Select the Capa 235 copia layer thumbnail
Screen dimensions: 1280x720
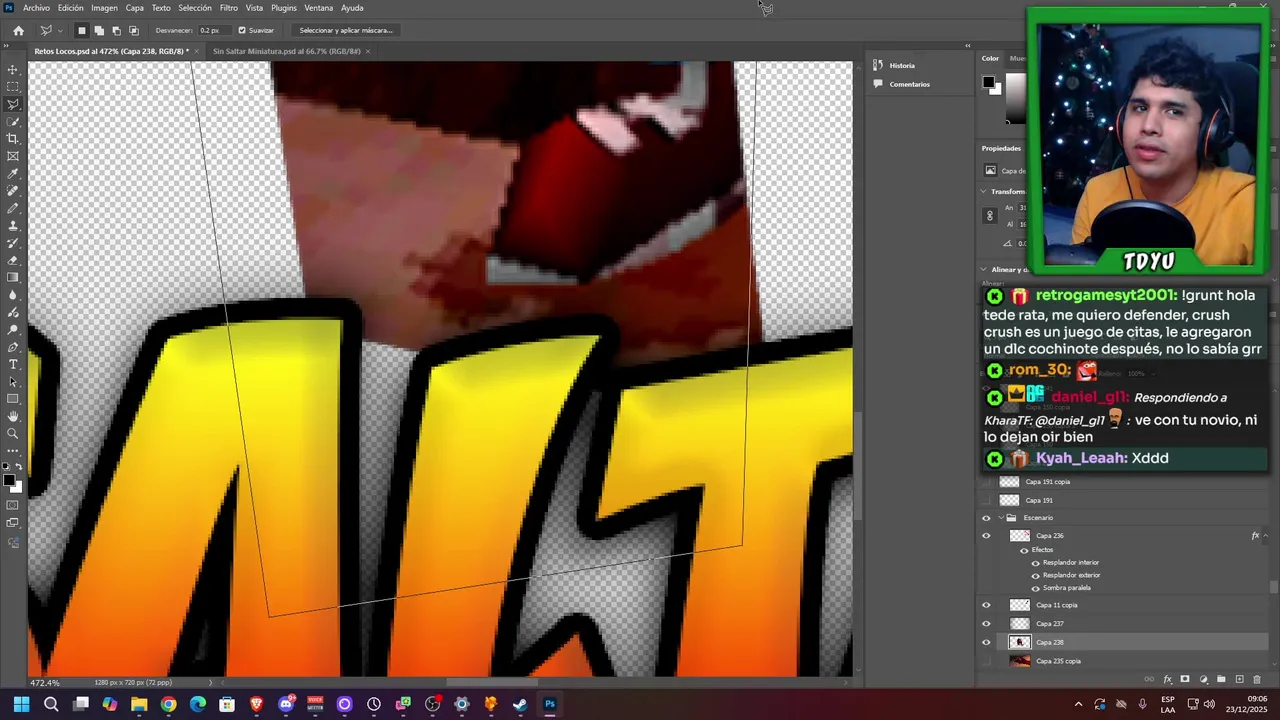pos(1020,661)
